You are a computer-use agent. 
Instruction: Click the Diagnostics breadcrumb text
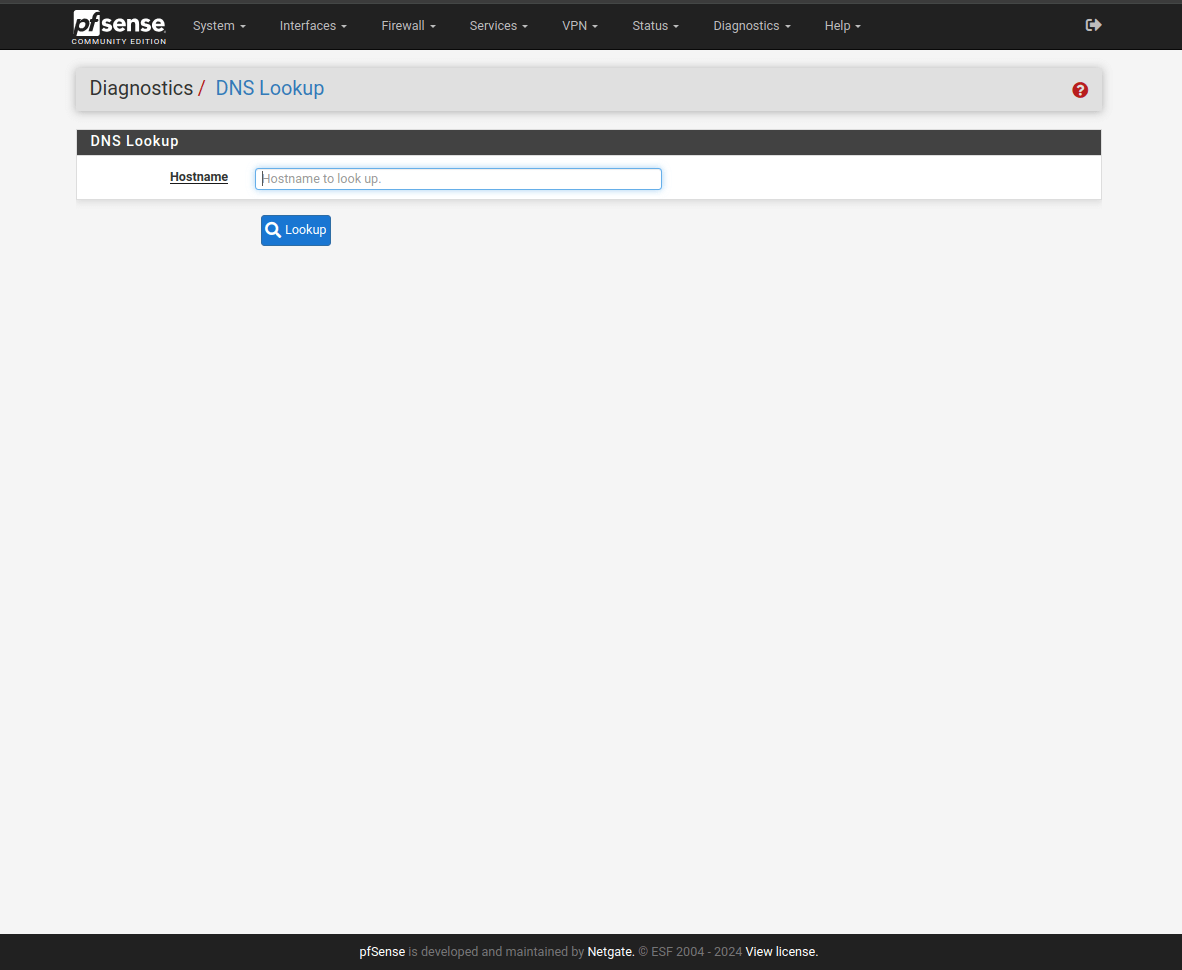(141, 88)
